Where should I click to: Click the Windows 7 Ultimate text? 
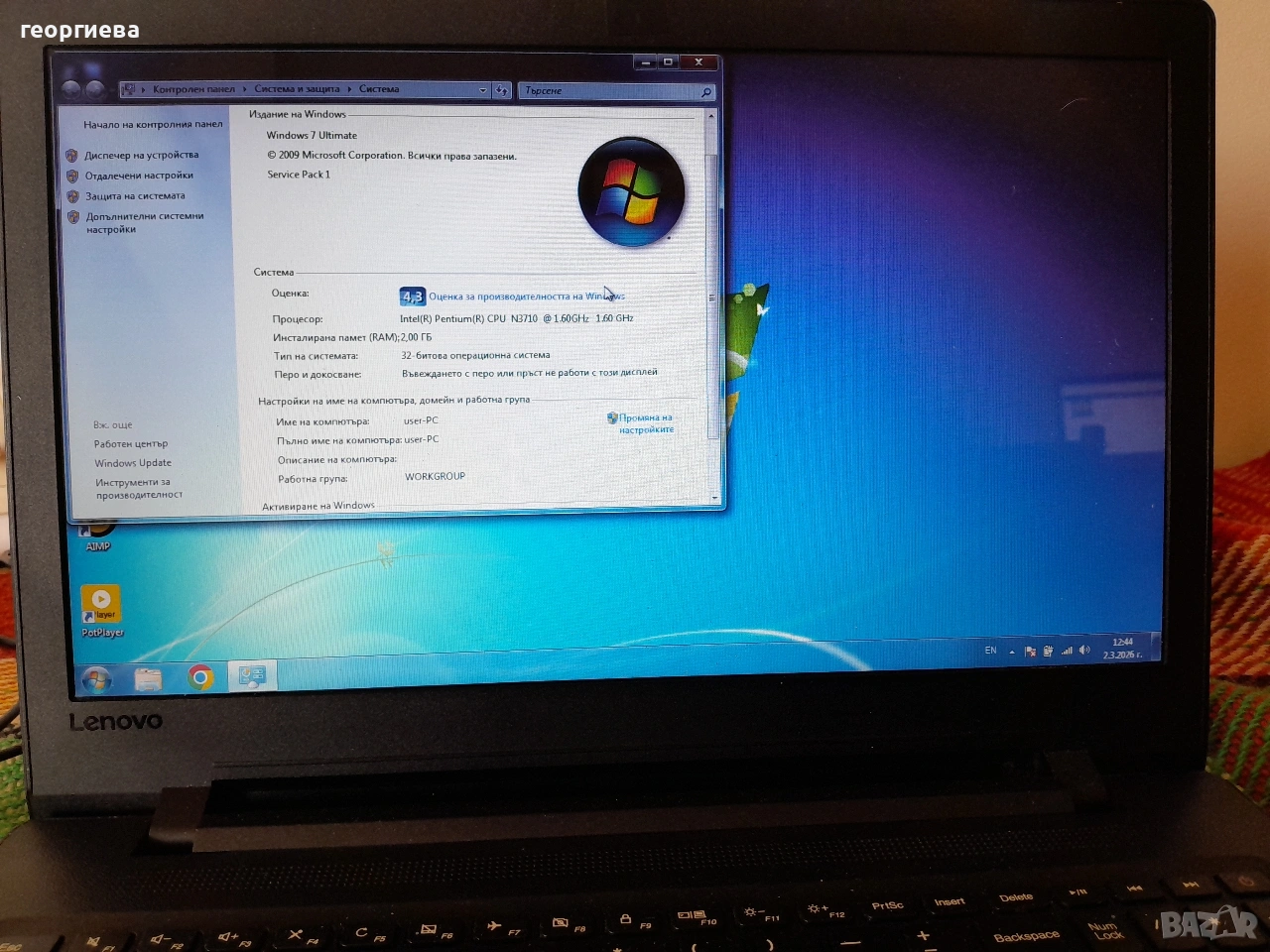pos(312,136)
